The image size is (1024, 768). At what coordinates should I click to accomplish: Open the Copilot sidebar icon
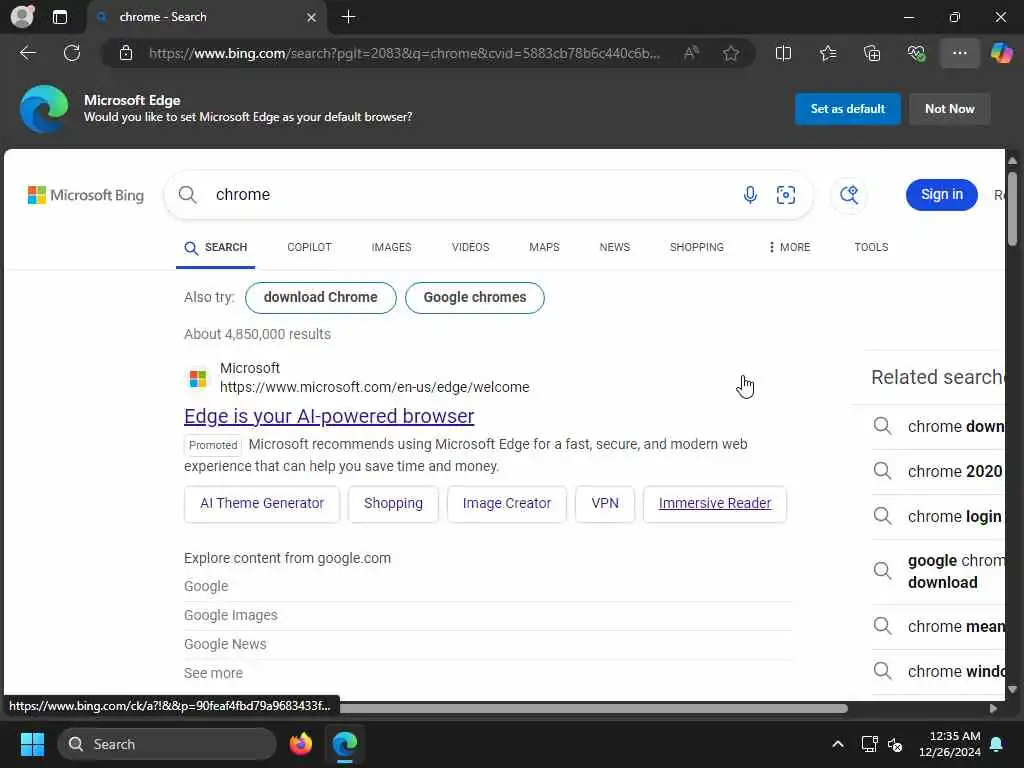click(x=1001, y=53)
